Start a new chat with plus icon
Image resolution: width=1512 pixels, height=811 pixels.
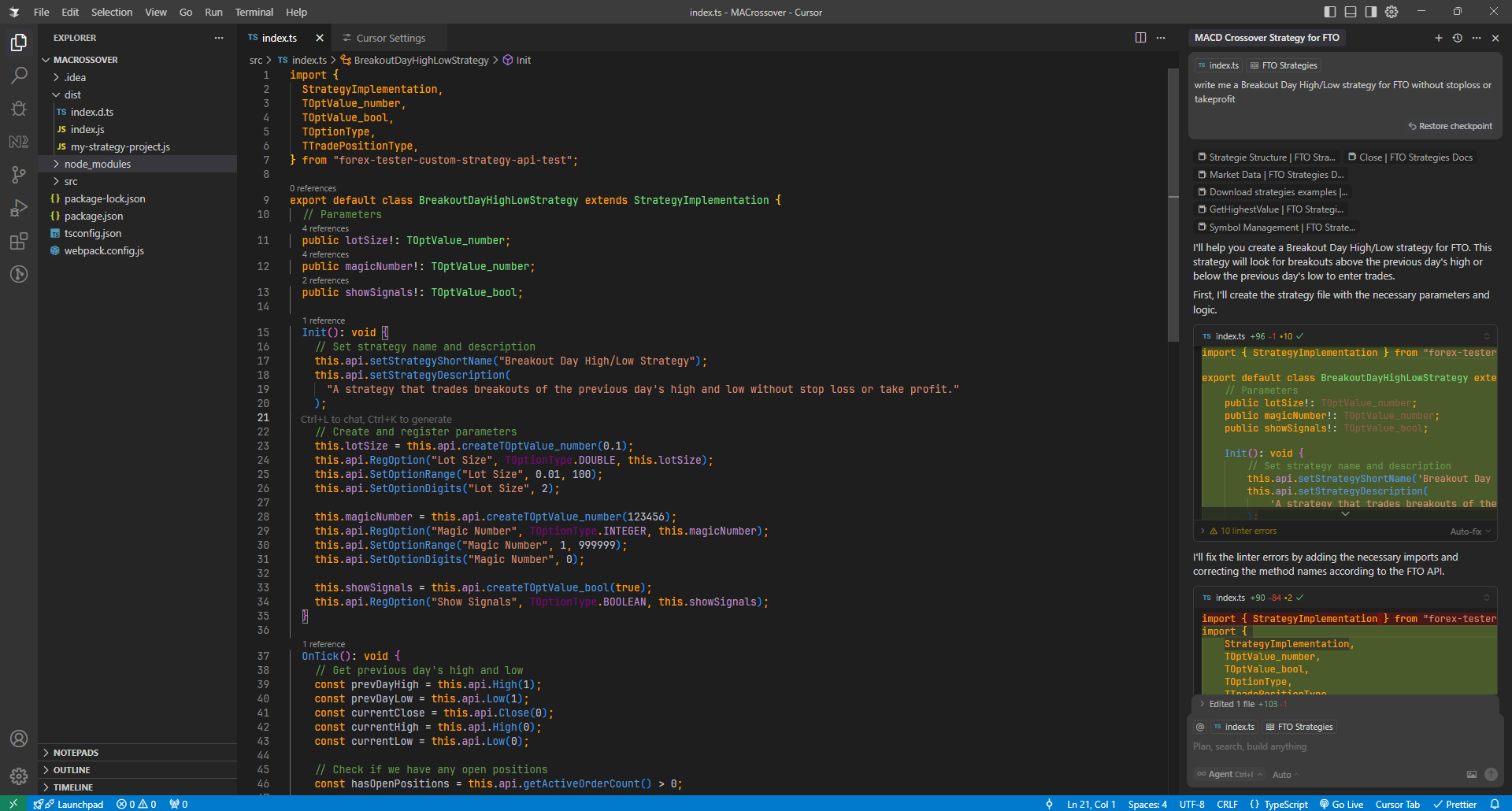[x=1438, y=38]
